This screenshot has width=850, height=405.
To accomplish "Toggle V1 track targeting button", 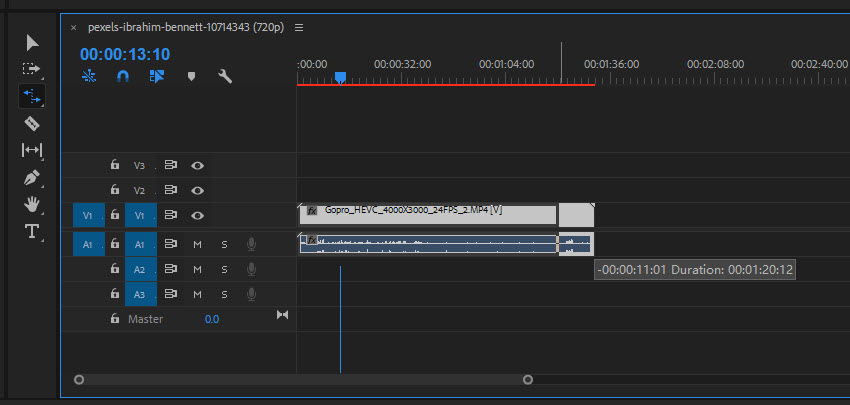I will pos(140,215).
